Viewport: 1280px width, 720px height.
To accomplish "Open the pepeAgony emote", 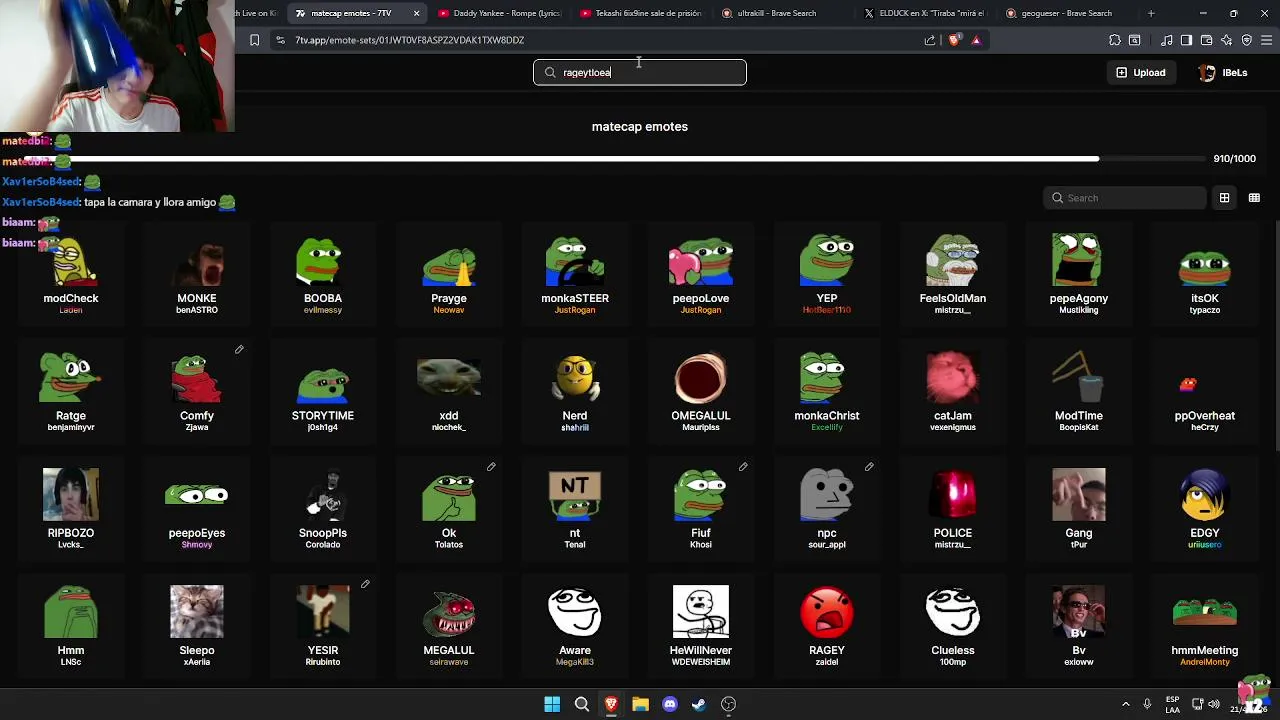I will coord(1079,275).
